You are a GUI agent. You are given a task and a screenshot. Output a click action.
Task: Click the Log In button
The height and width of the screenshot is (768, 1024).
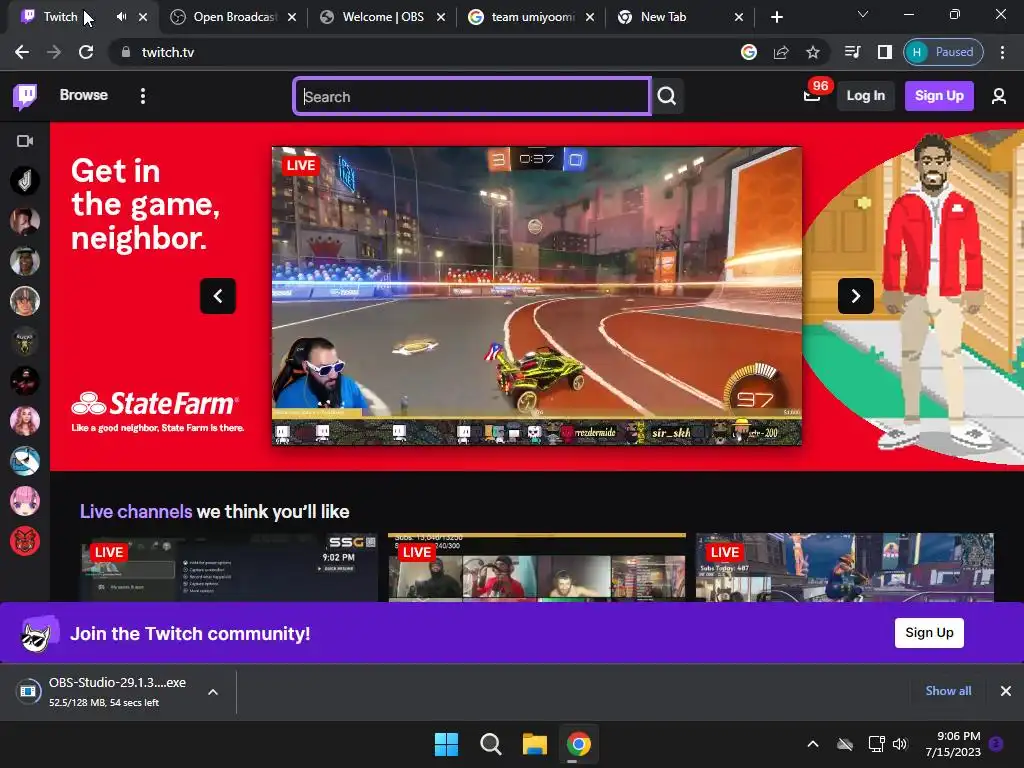(x=865, y=96)
